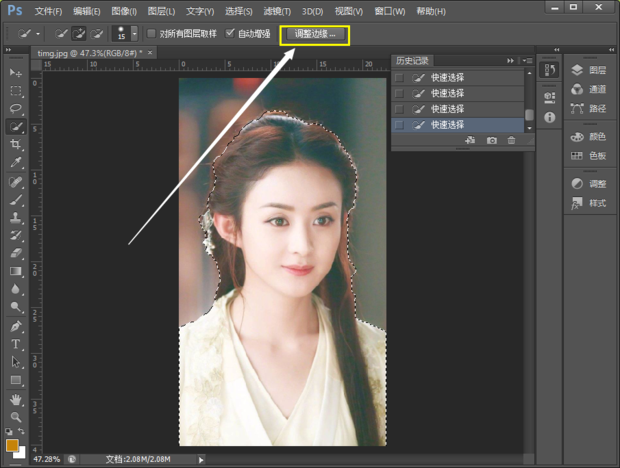The image size is (620, 468).
Task: Select the Rectangle shape tool
Action: [x=16, y=380]
